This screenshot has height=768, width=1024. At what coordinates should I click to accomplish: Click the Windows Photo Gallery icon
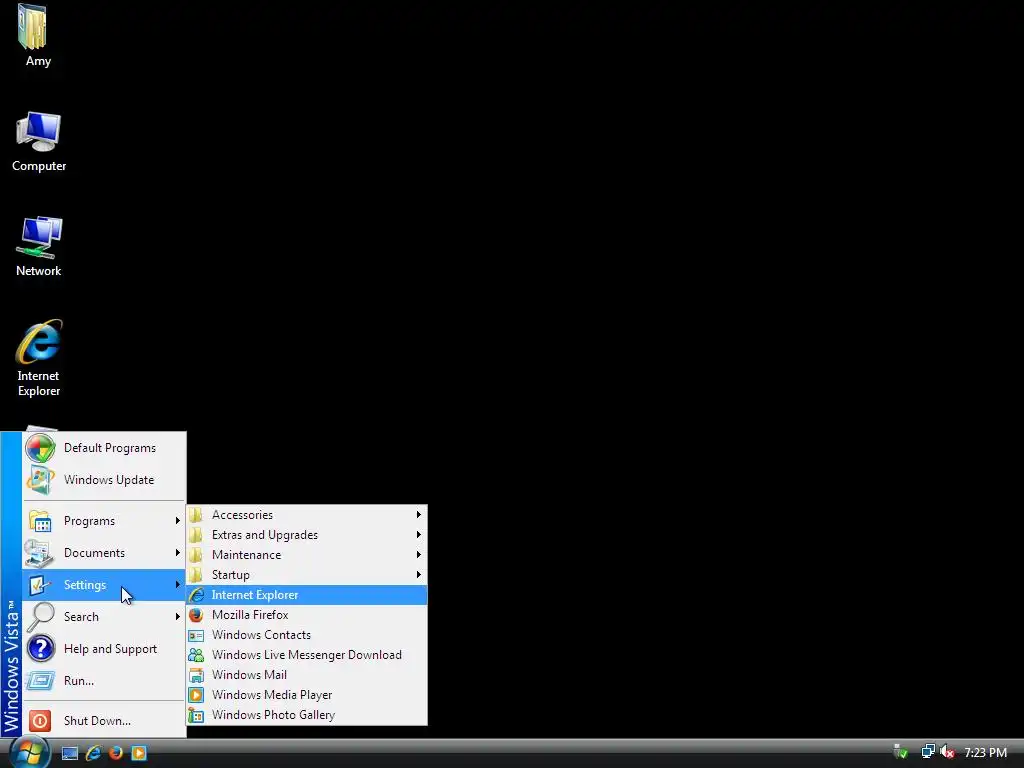point(196,715)
